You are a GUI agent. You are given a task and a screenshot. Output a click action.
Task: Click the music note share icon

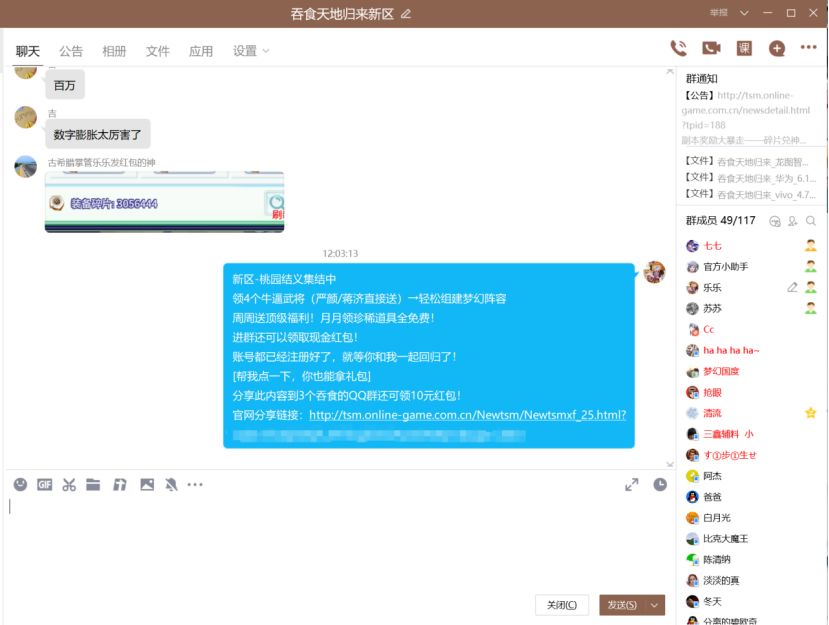click(120, 484)
